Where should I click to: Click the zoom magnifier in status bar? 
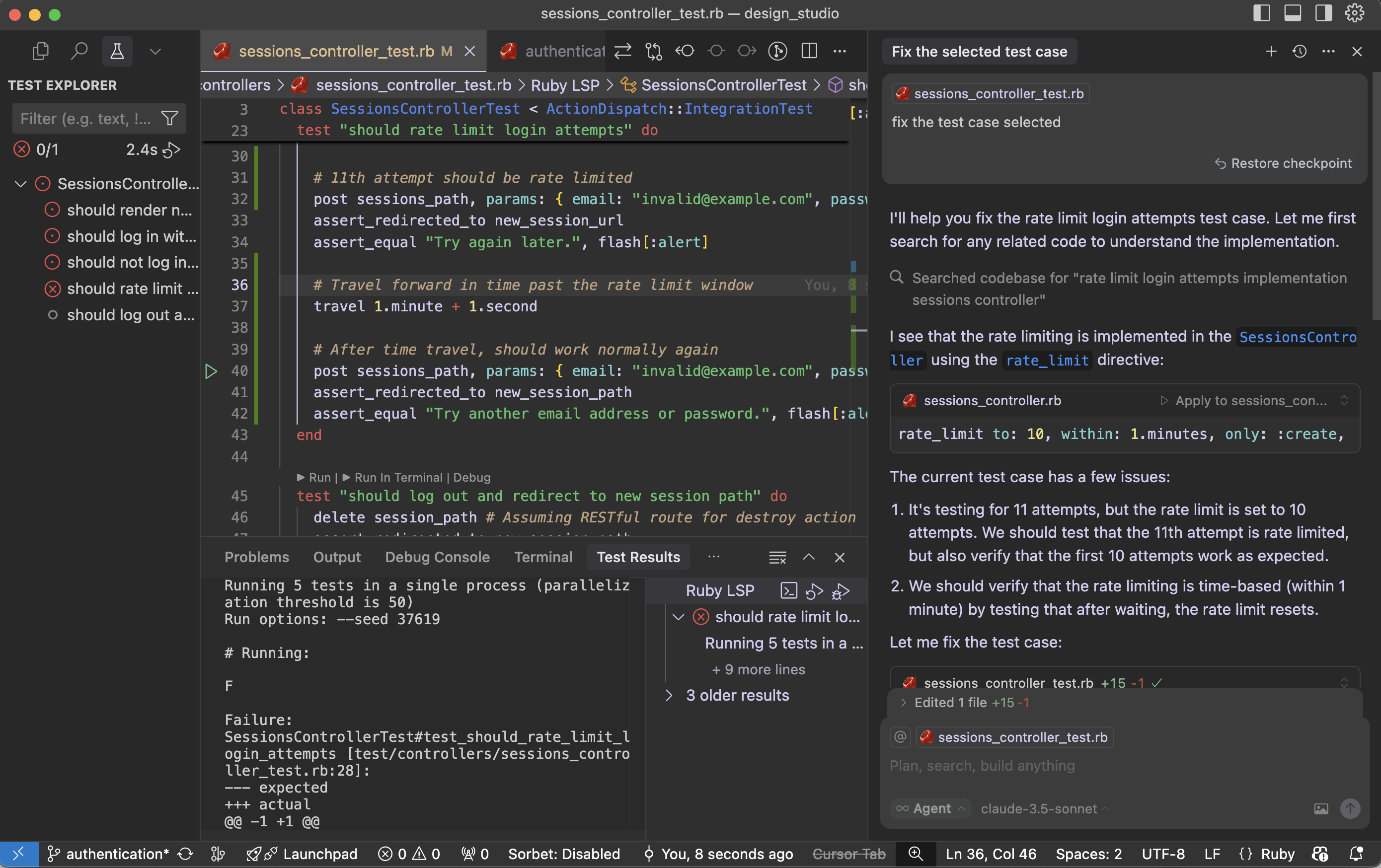(916, 854)
